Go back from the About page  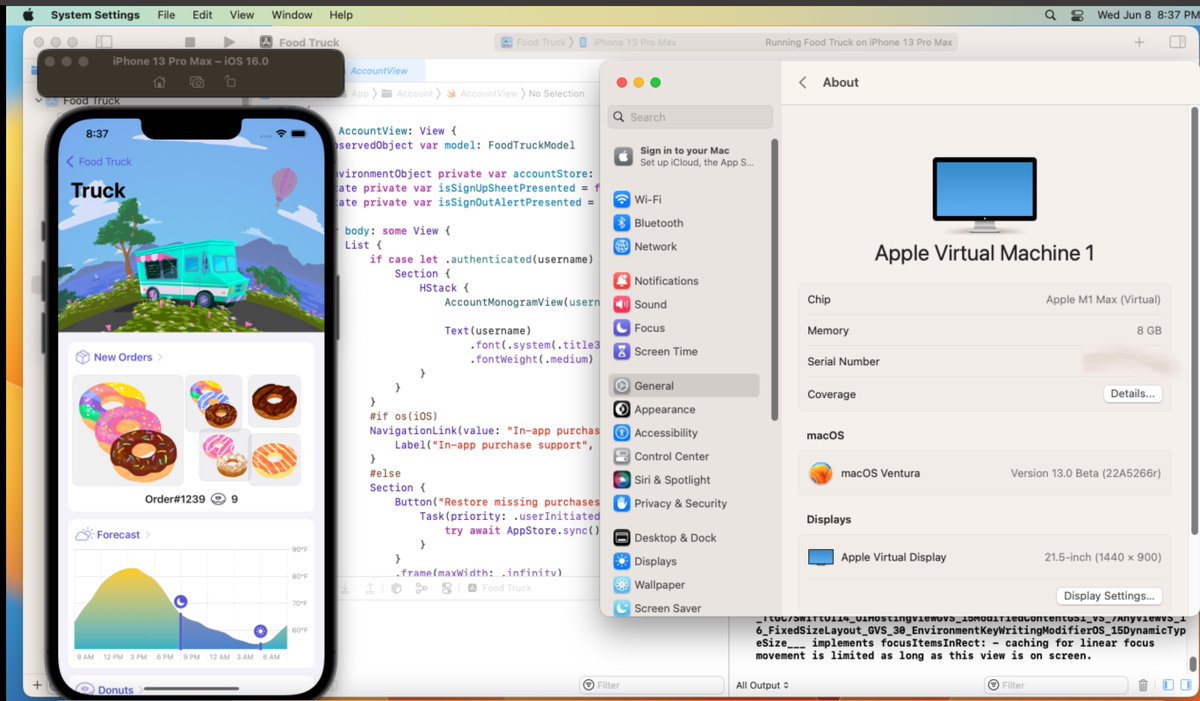click(x=802, y=82)
